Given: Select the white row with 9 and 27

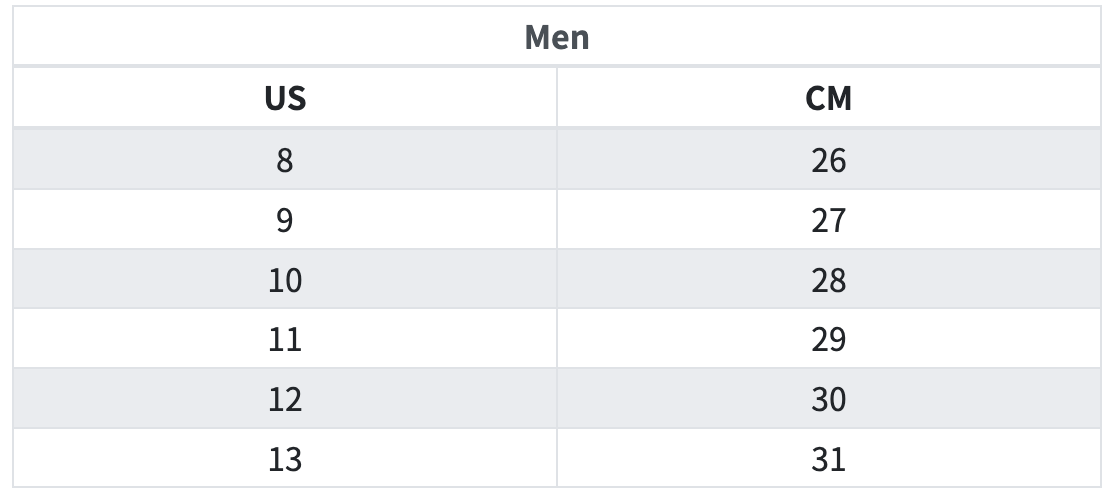Looking at the screenshot, I should click(x=556, y=220).
